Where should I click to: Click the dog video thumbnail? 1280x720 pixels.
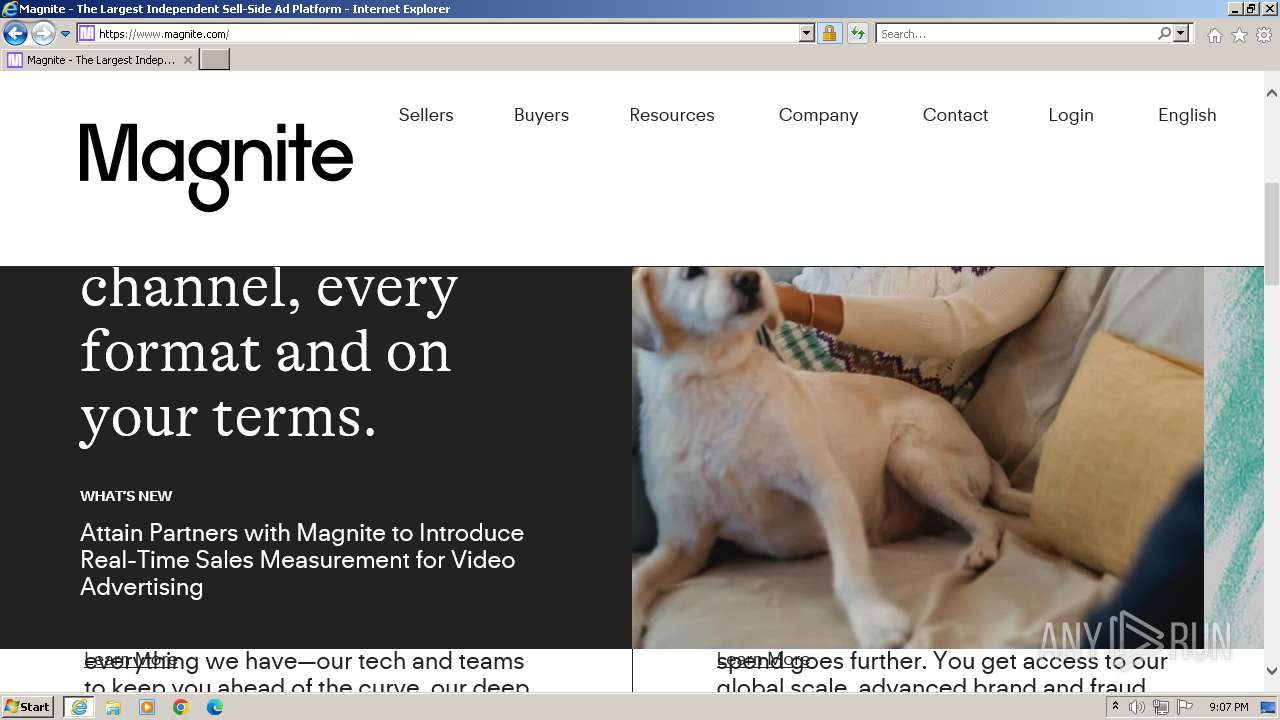[x=918, y=457]
